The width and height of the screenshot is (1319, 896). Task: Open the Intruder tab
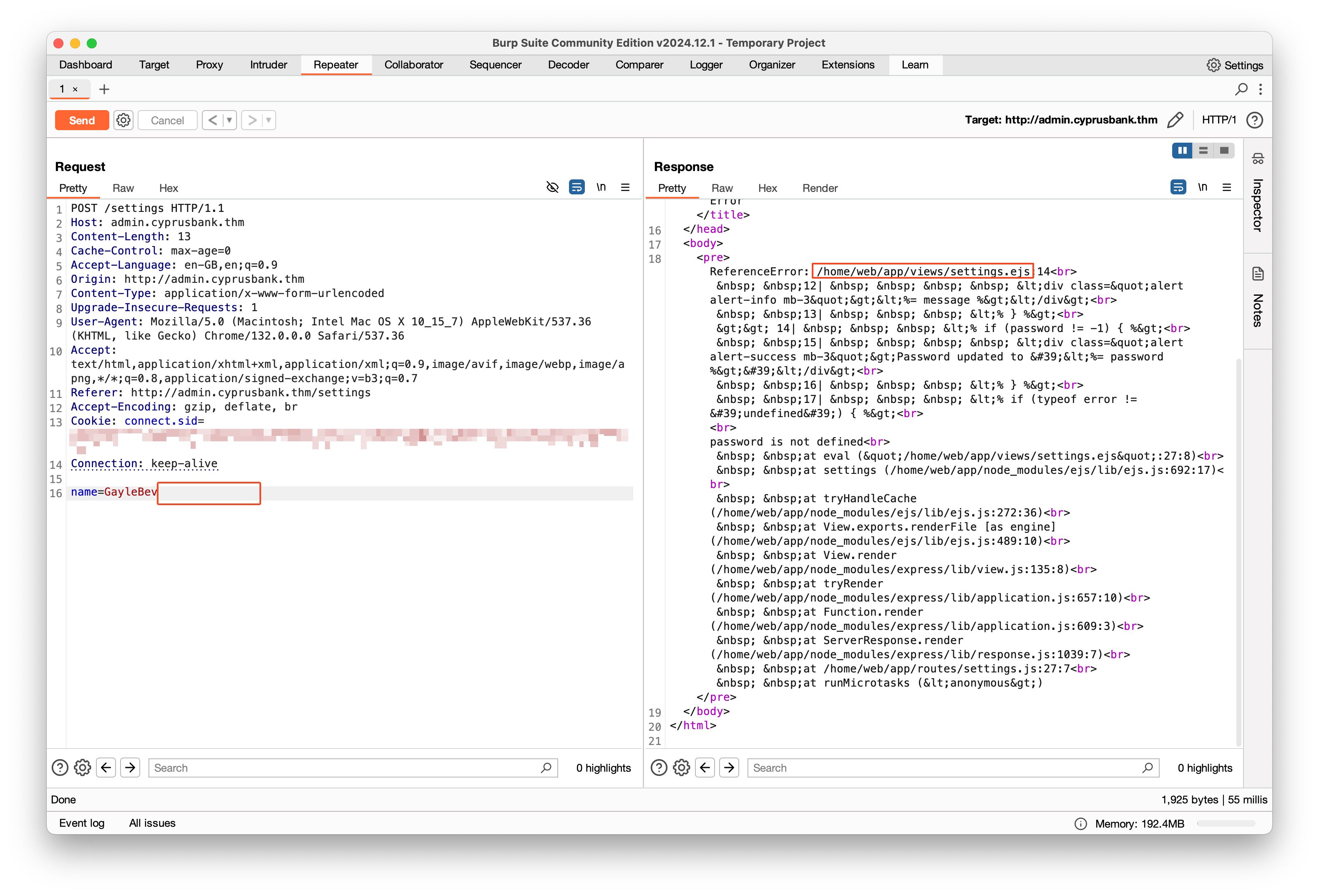click(269, 65)
